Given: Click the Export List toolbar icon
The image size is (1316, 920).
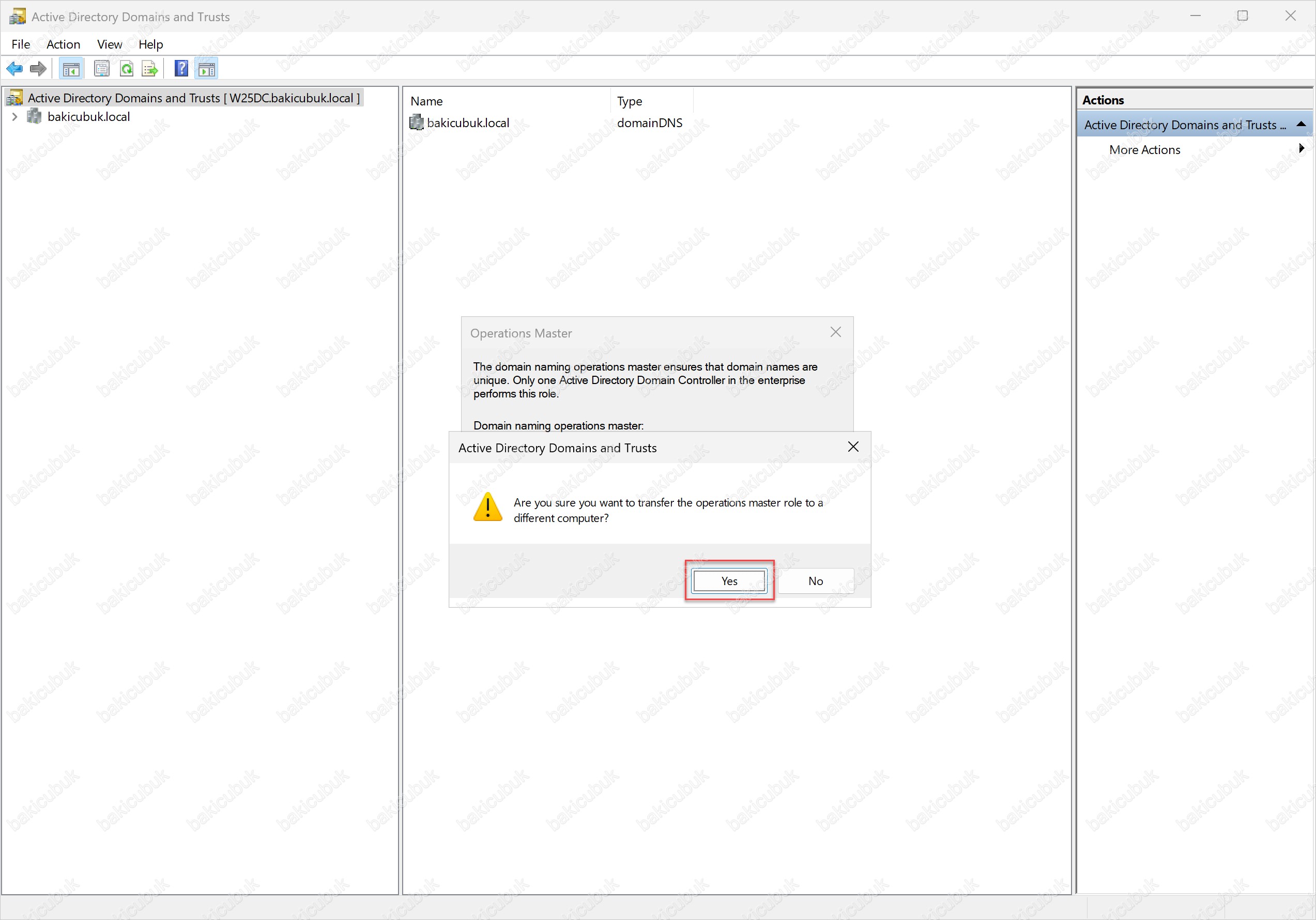Looking at the screenshot, I should [x=149, y=69].
